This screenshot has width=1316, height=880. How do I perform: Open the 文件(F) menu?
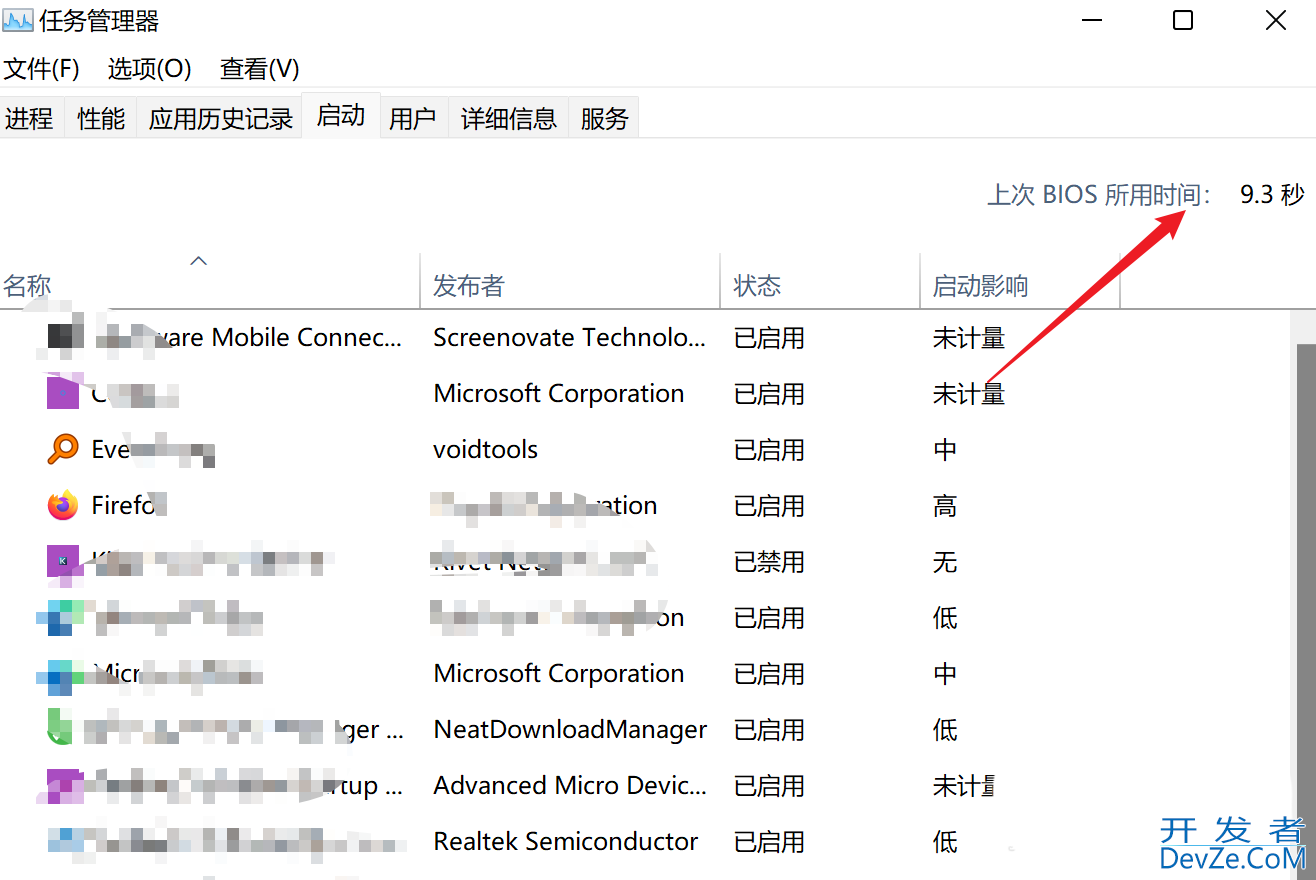click(41, 69)
